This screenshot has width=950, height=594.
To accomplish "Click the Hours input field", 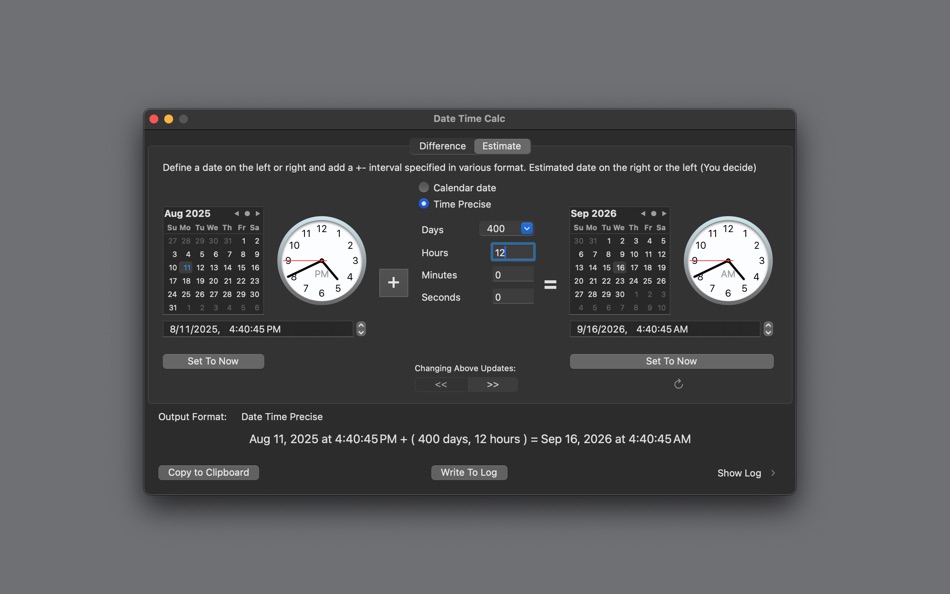I will (x=513, y=252).
